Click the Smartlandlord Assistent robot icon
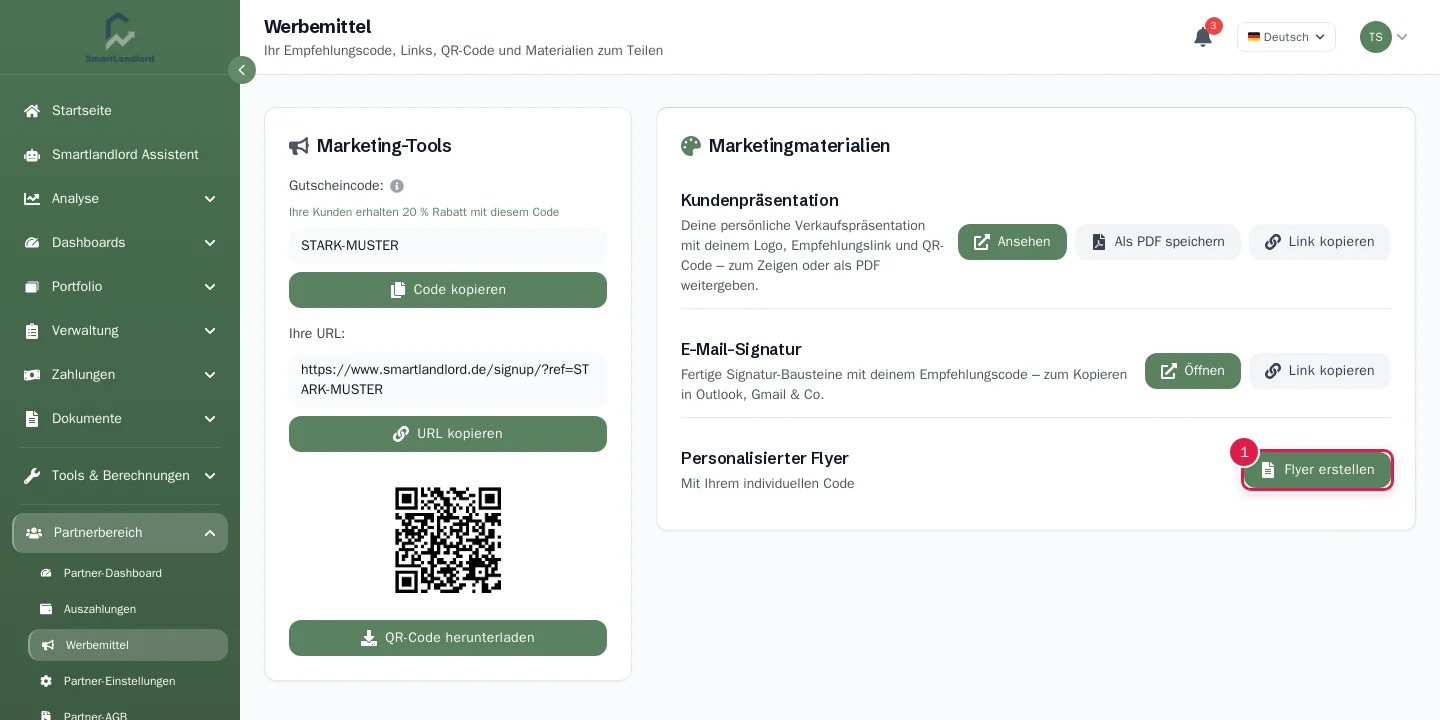The height and width of the screenshot is (720, 1440). click(32, 155)
